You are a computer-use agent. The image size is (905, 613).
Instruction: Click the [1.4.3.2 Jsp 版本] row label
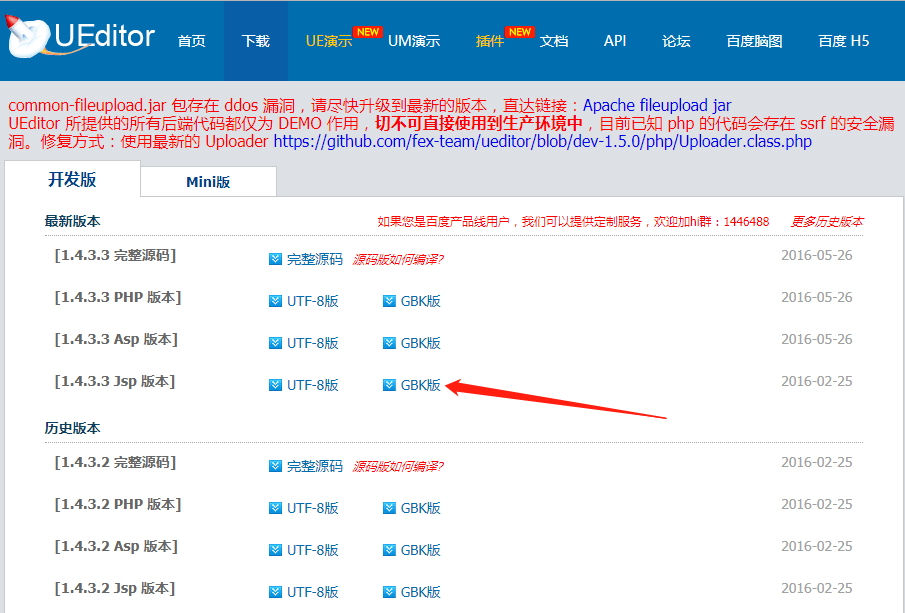pos(115,588)
